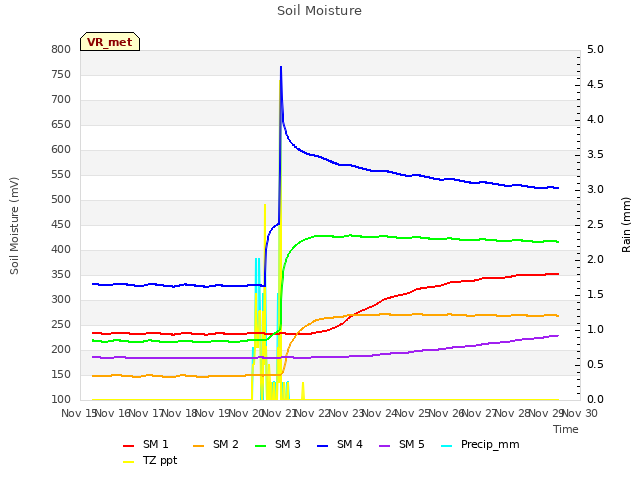
Task: Click the Soil Moisture chart title
Action: (319, 11)
